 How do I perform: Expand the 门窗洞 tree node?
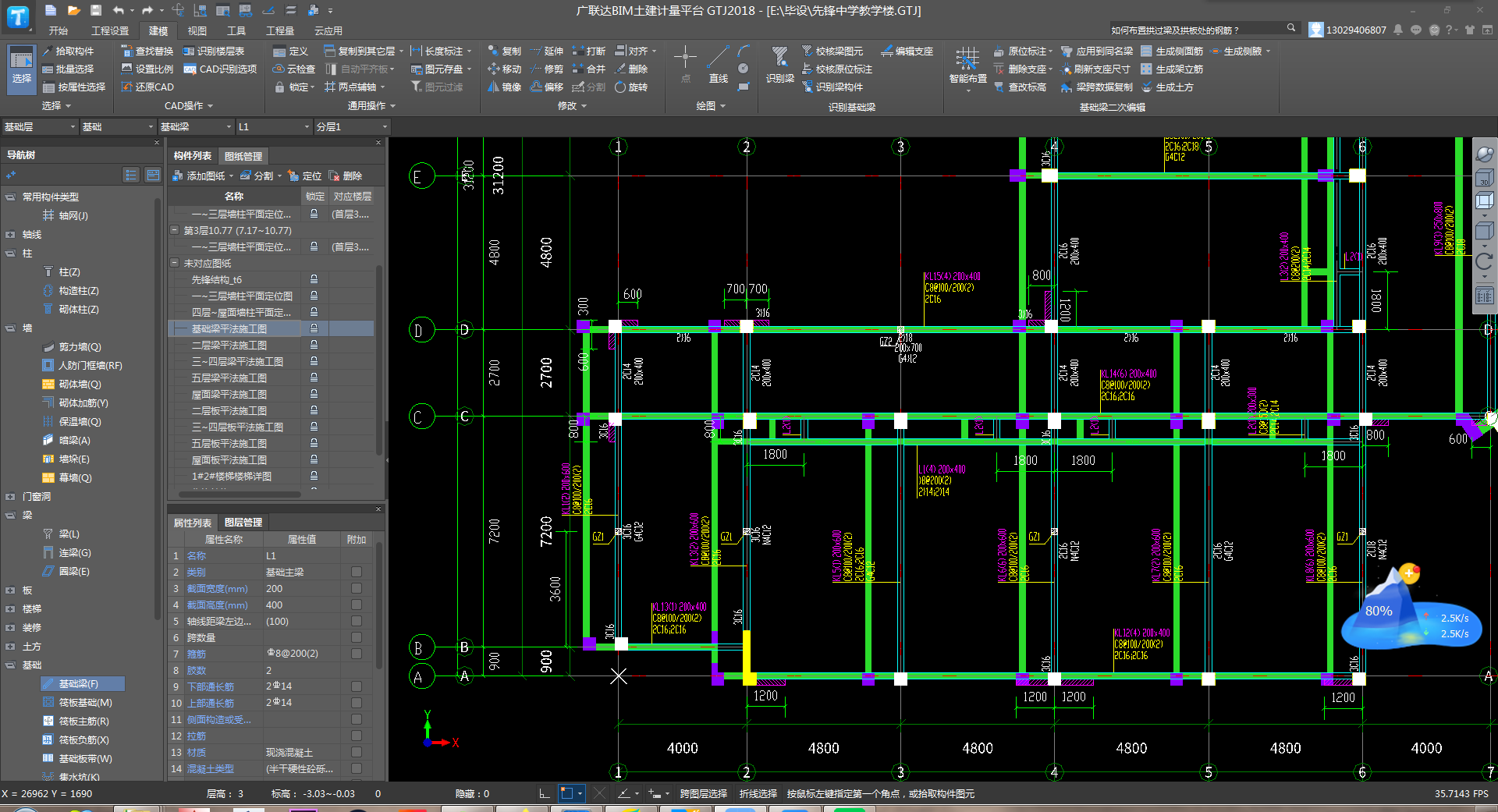[10, 497]
